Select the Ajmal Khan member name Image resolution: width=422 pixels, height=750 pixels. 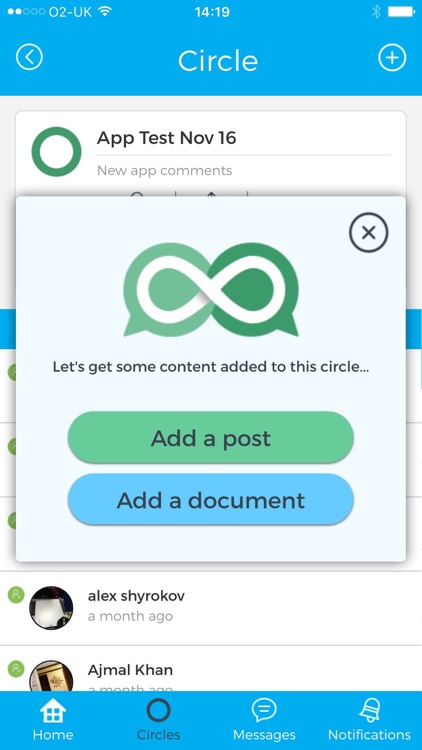(x=130, y=670)
